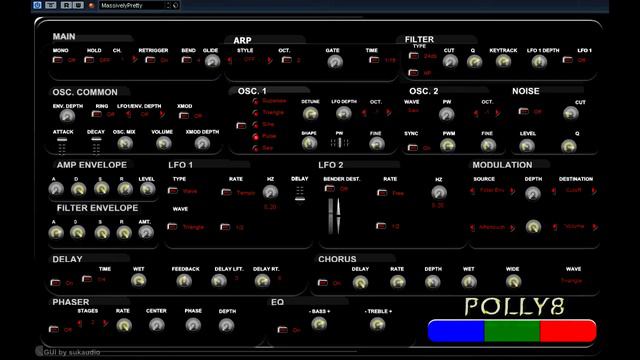The image size is (640, 360).
Task: Step LFO1/ENV. DEPTH selector right
Action: click(162, 114)
